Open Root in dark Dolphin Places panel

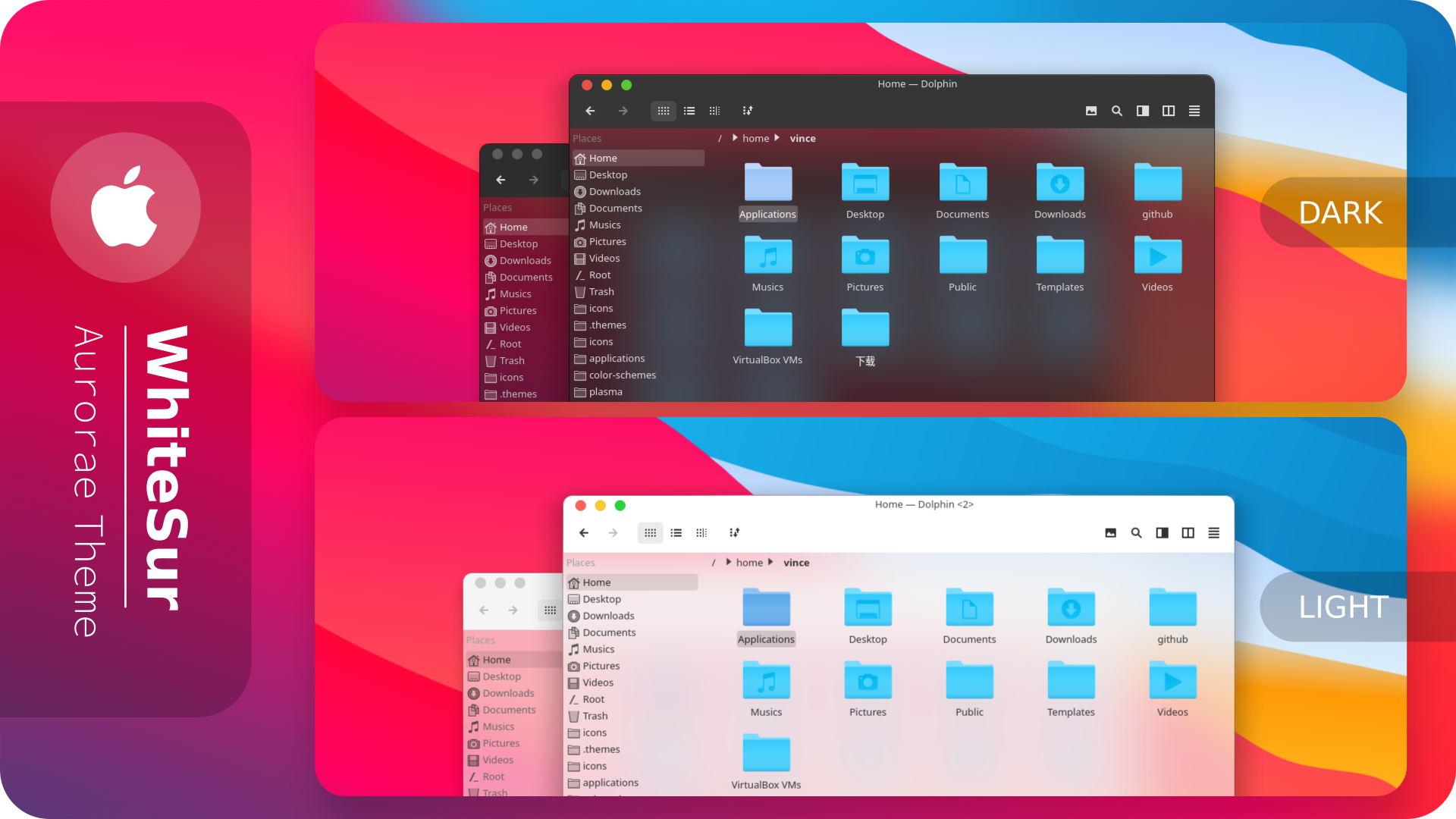tap(639, 275)
